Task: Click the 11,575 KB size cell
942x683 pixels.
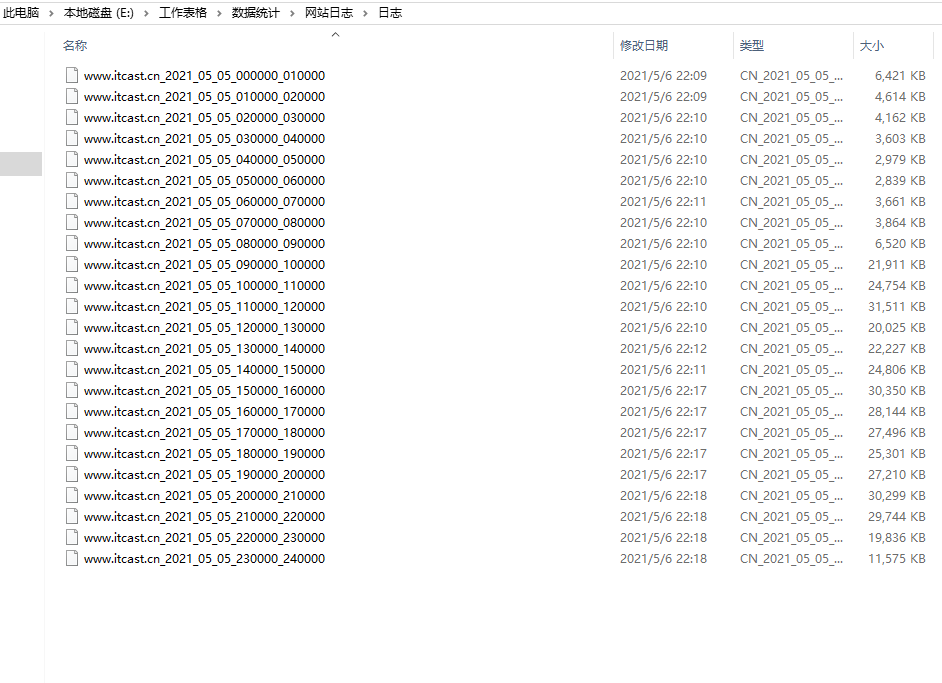Action: (x=896, y=559)
